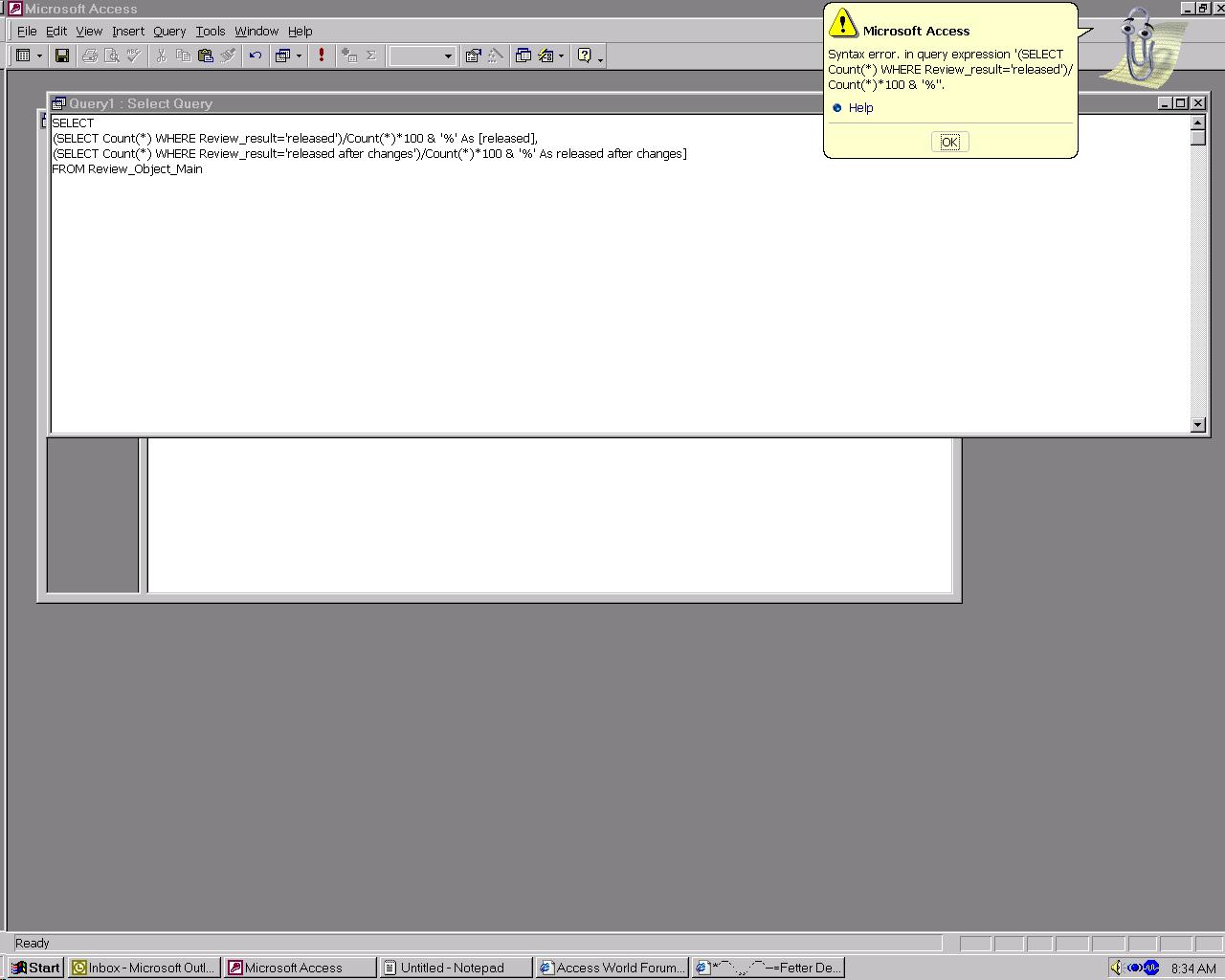Click the Paste clipboard icon
Viewport: 1225px width, 980px height.
205,56
